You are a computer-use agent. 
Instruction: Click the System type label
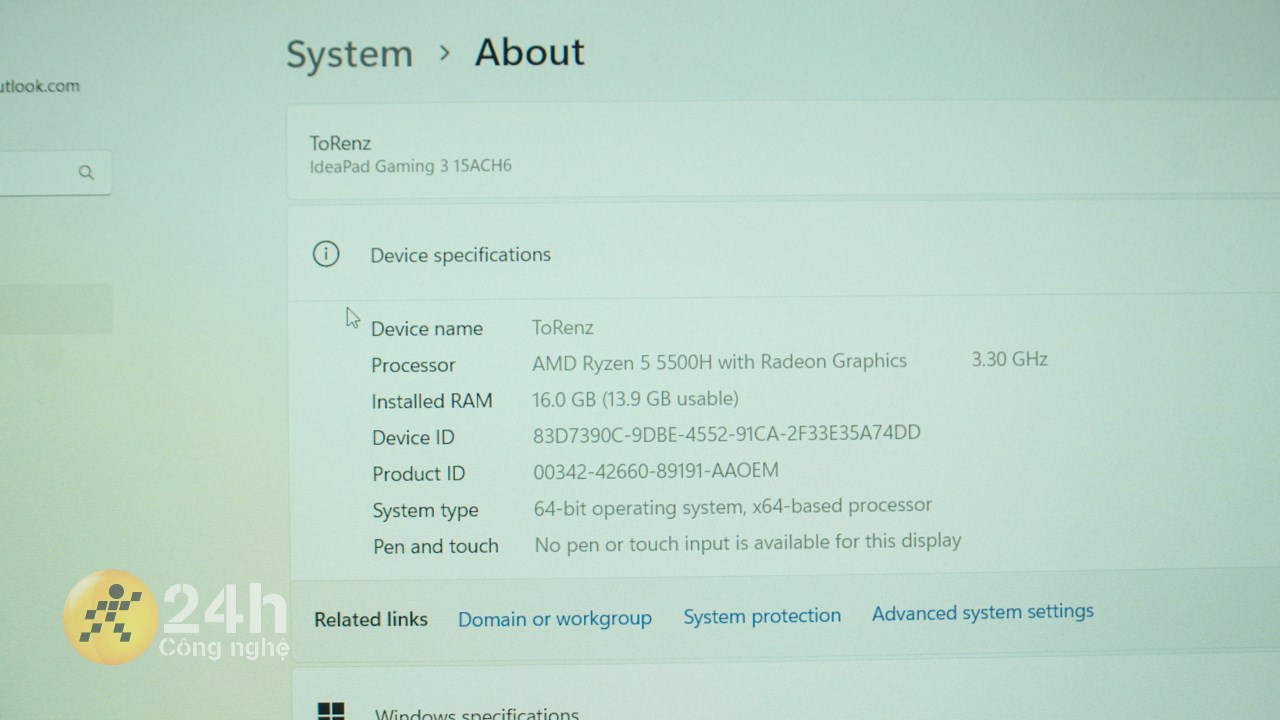425,510
